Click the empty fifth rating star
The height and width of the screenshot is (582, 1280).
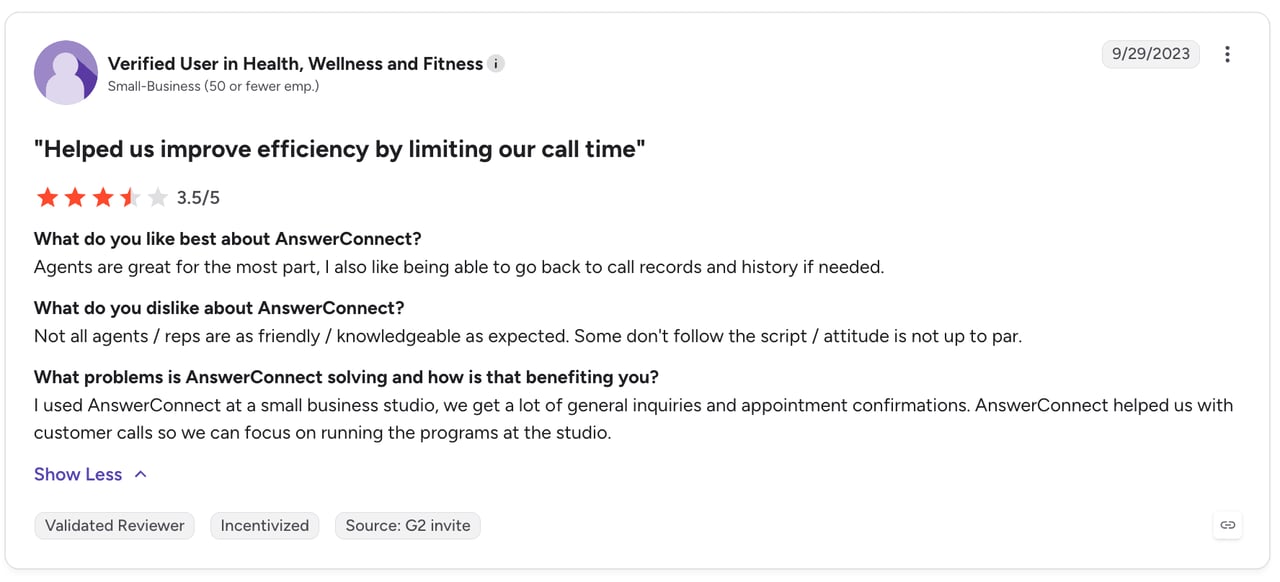point(157,198)
